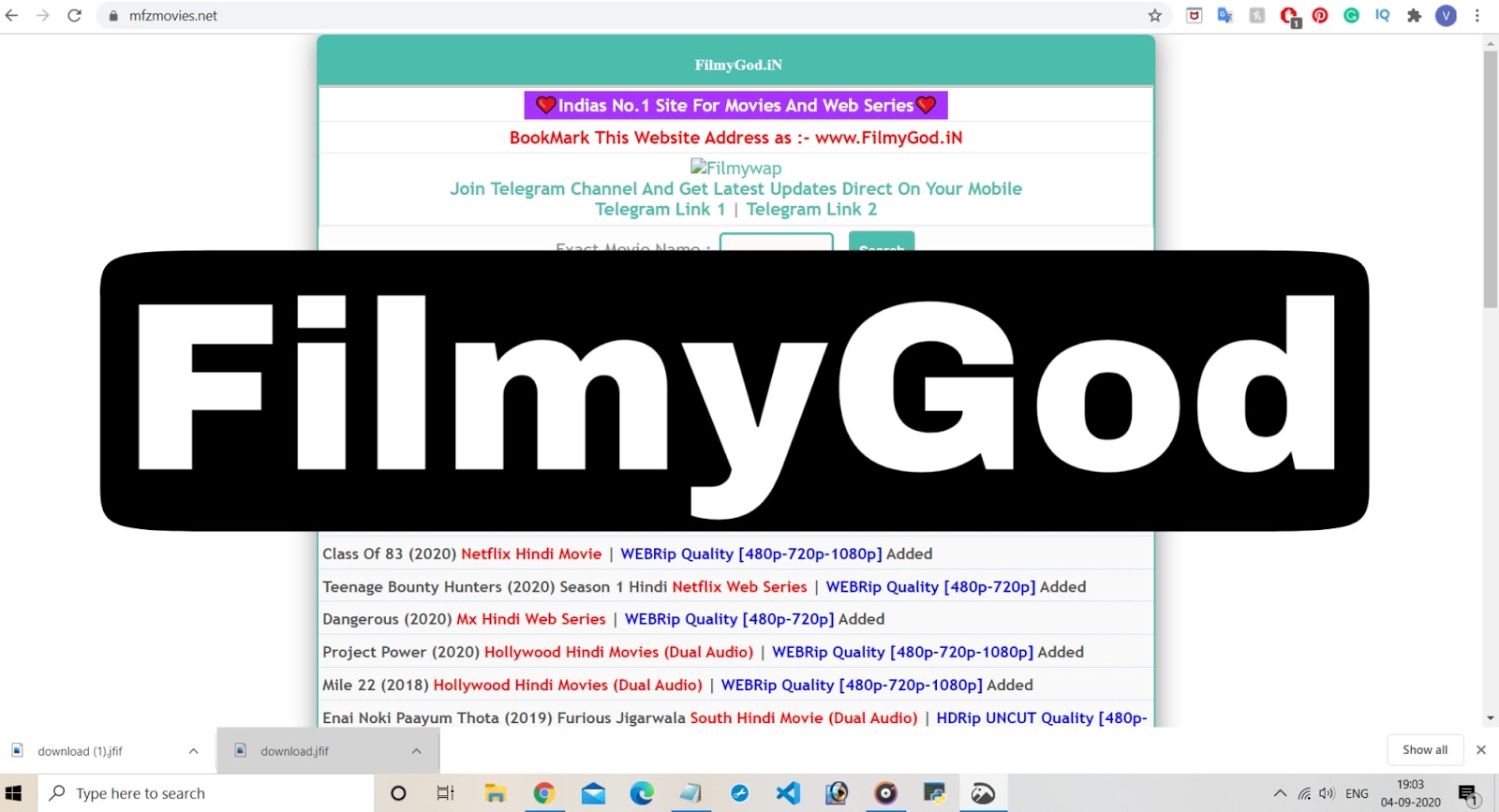The width and height of the screenshot is (1499, 812).
Task: Open the Photos app in taskbar
Action: click(x=983, y=793)
